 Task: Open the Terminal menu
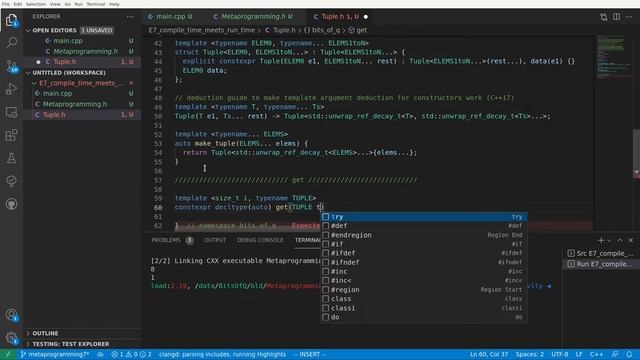click(x=96, y=4)
